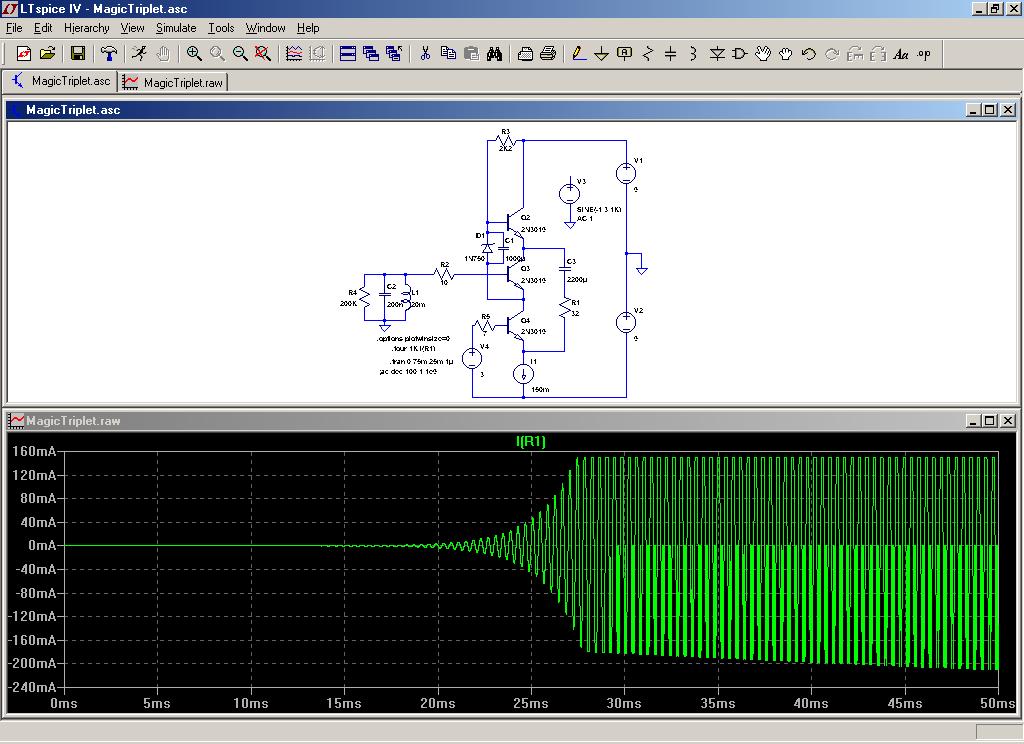The image size is (1024, 744).
Task: Click the Redo arrow icon
Action: pyautogui.click(x=831, y=54)
